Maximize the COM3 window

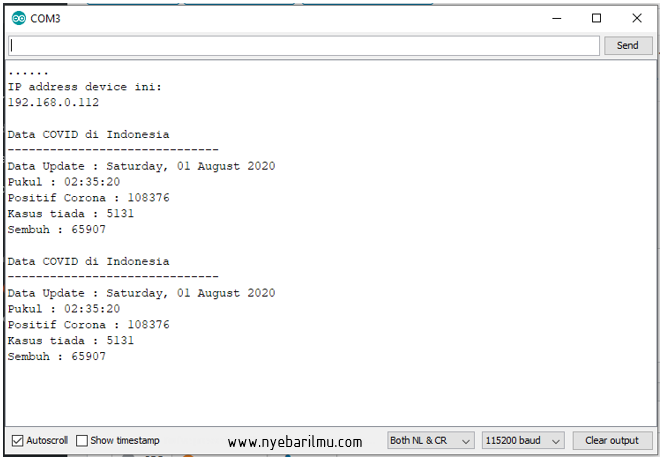[596, 18]
